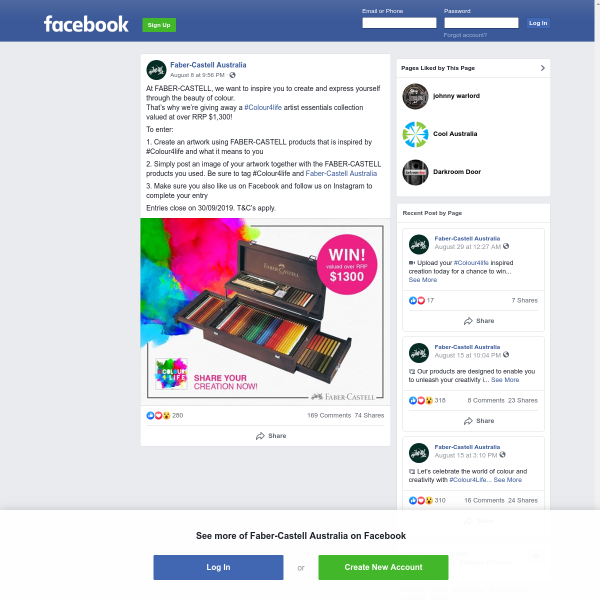Open the WIN $1300 pencil set image

click(265, 311)
